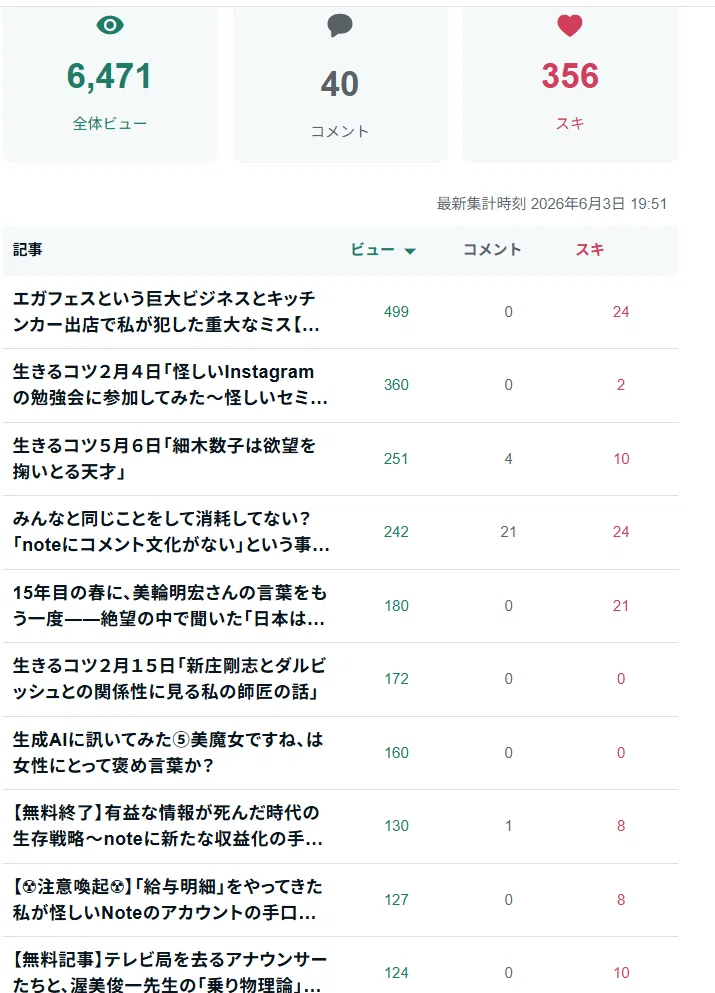This screenshot has width=715, height=993.
Task: Open article 【注意喚起】給与明細
Action: [x=167, y=899]
